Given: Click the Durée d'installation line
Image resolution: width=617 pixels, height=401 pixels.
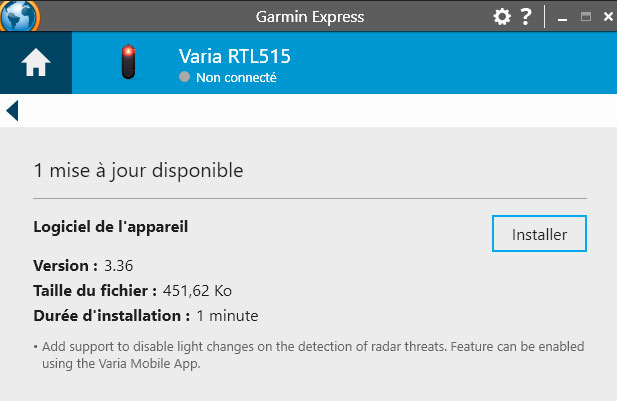Looking at the screenshot, I should (146, 316).
